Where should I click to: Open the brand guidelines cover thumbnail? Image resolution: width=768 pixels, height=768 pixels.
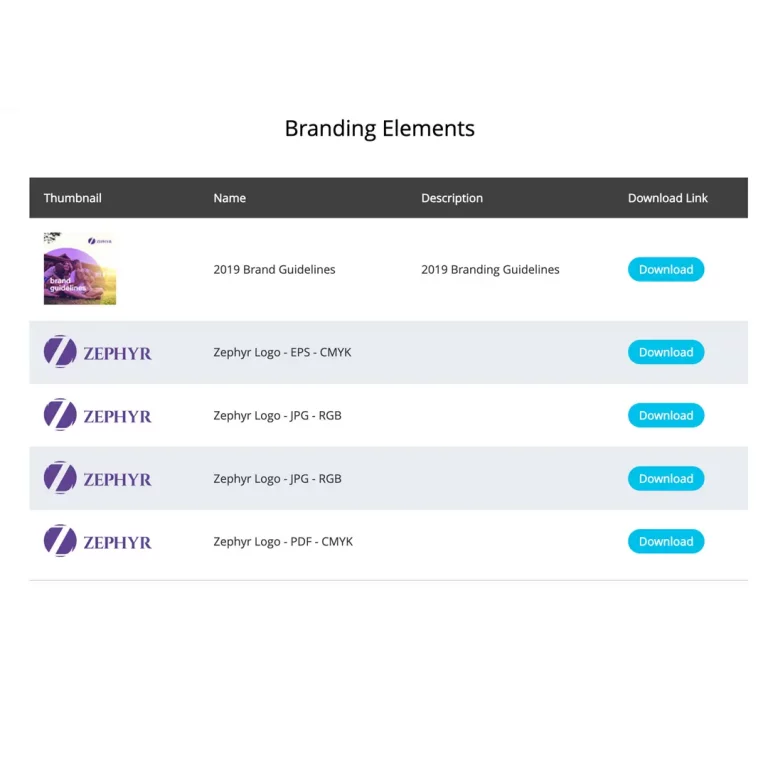(80, 268)
